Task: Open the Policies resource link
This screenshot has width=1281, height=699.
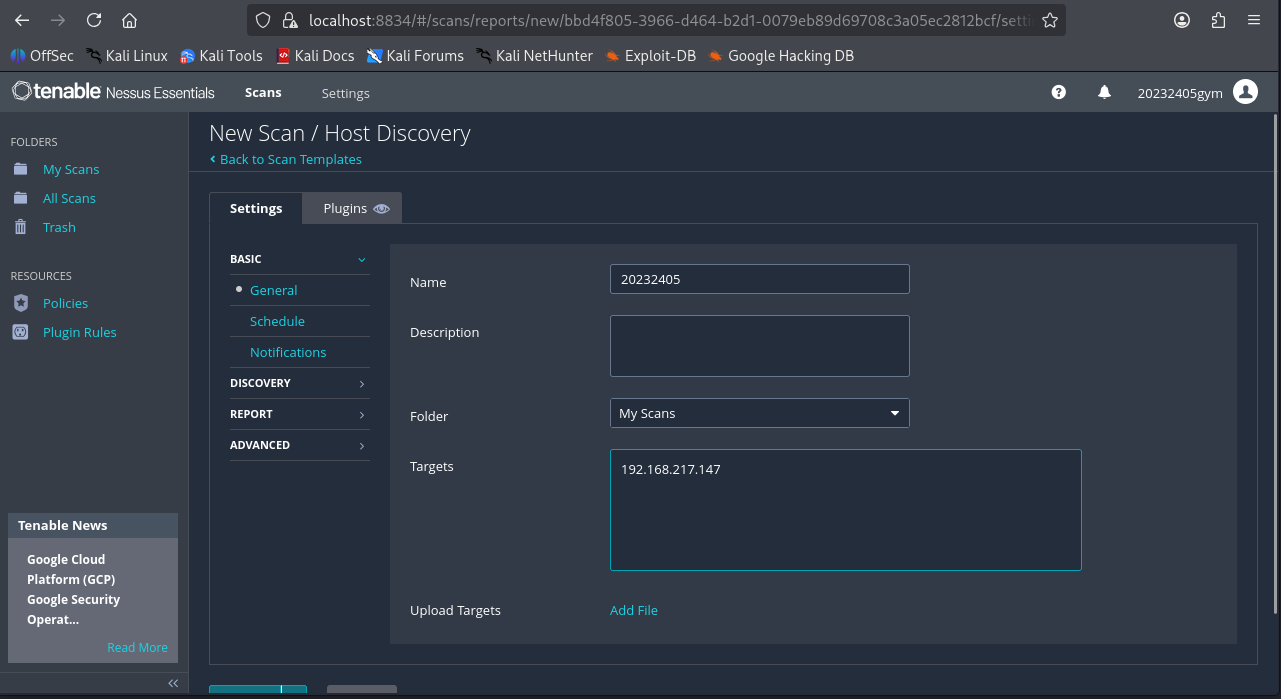Action: pyautogui.click(x=65, y=303)
